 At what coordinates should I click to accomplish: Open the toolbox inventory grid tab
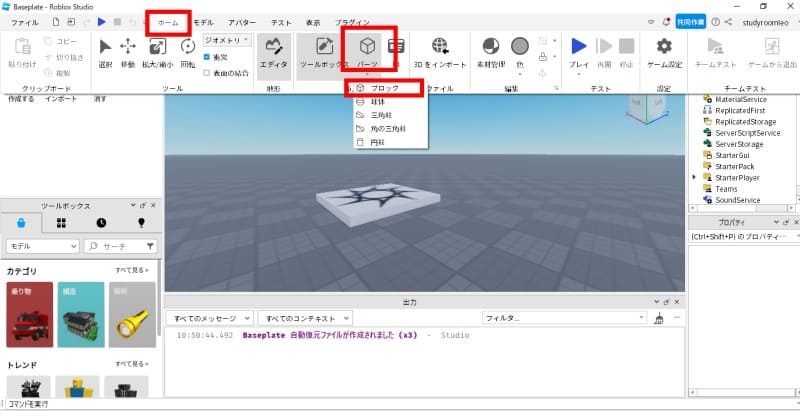pos(61,223)
